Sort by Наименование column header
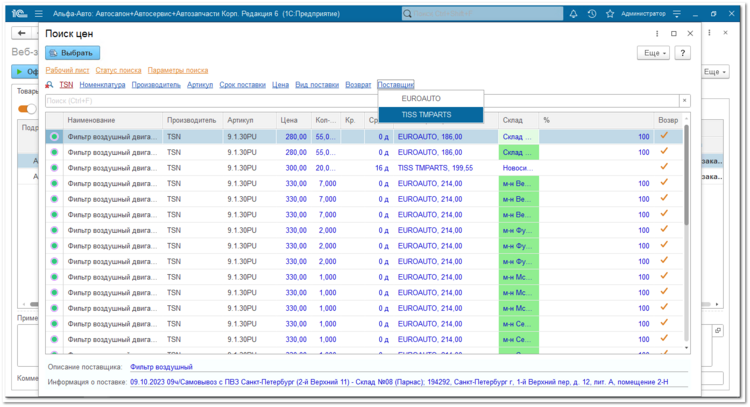The image size is (750, 407). [x=112, y=121]
